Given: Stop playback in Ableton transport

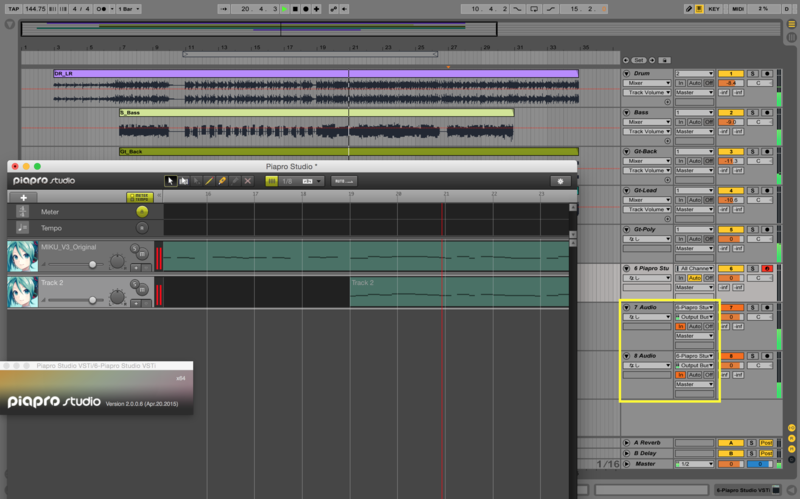Looking at the screenshot, I should (x=295, y=9).
